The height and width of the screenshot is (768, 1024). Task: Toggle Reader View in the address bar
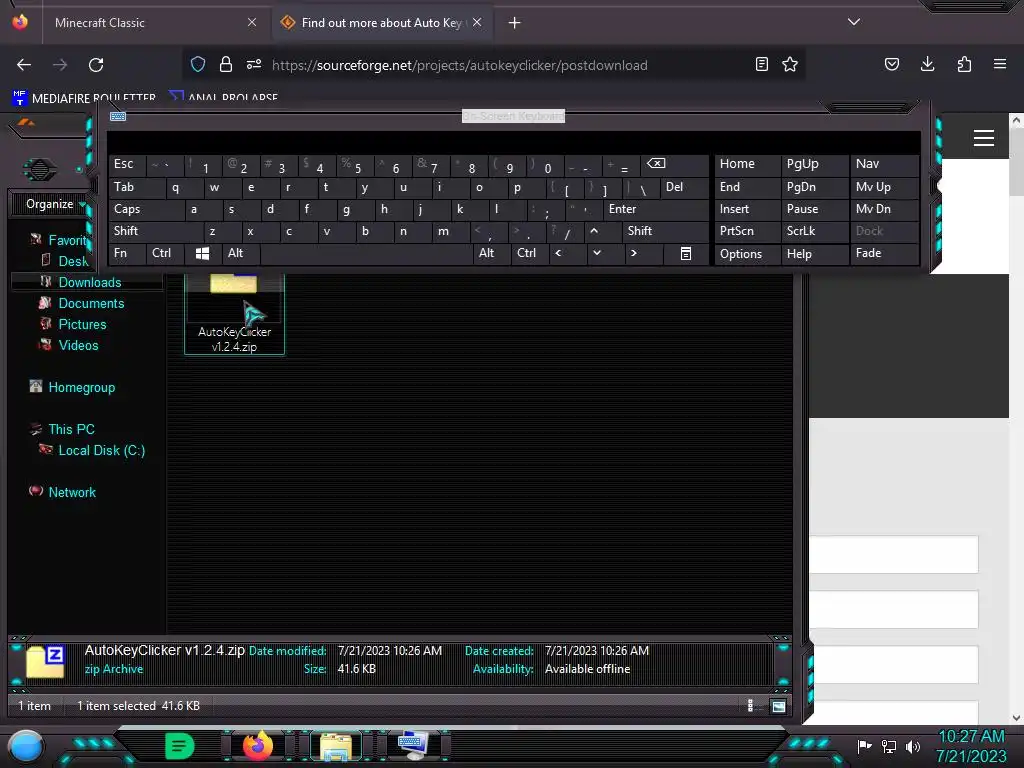(x=761, y=64)
